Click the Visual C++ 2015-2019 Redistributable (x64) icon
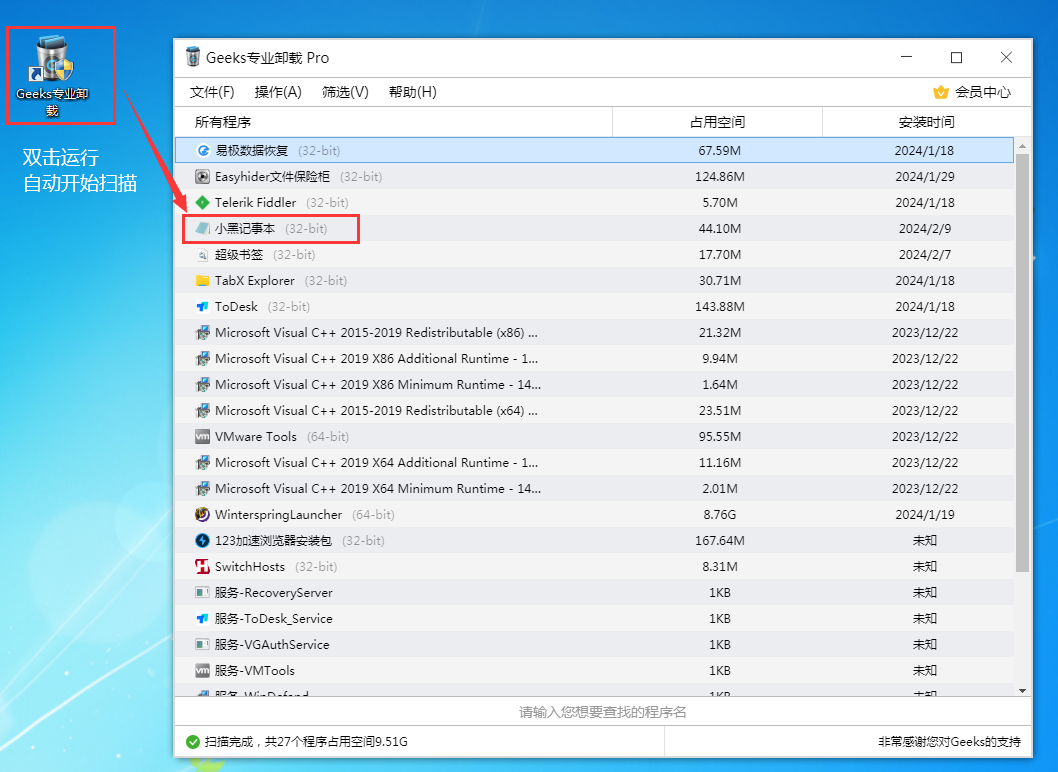The height and width of the screenshot is (772, 1058). (202, 411)
